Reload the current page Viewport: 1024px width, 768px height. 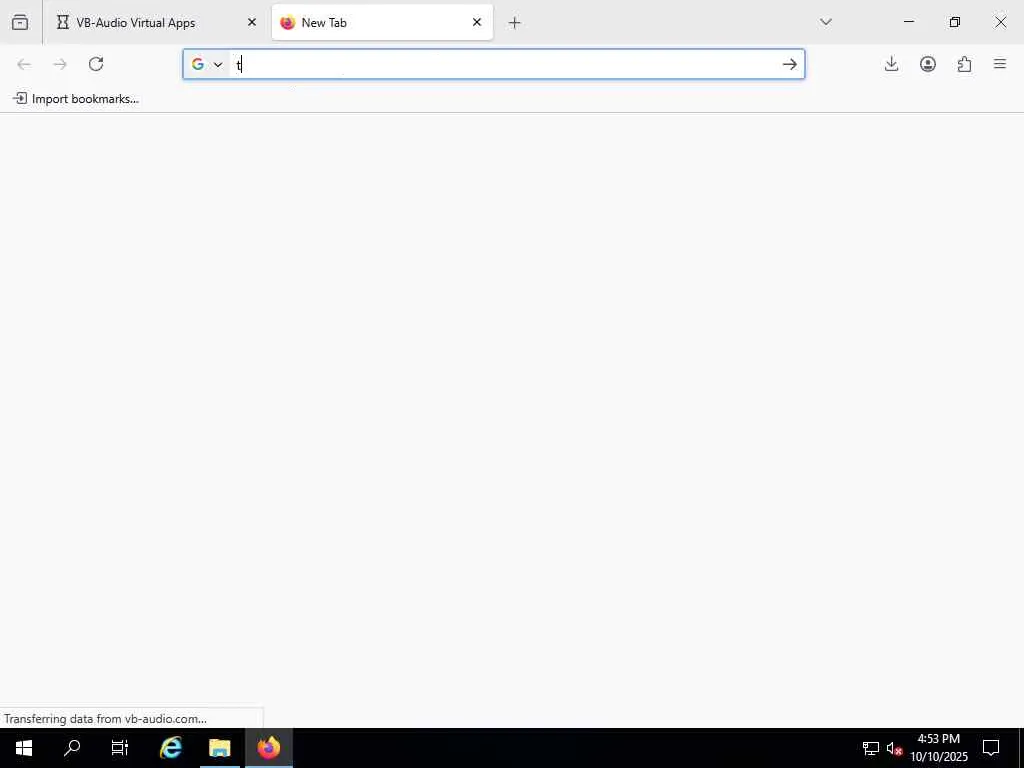(x=96, y=64)
